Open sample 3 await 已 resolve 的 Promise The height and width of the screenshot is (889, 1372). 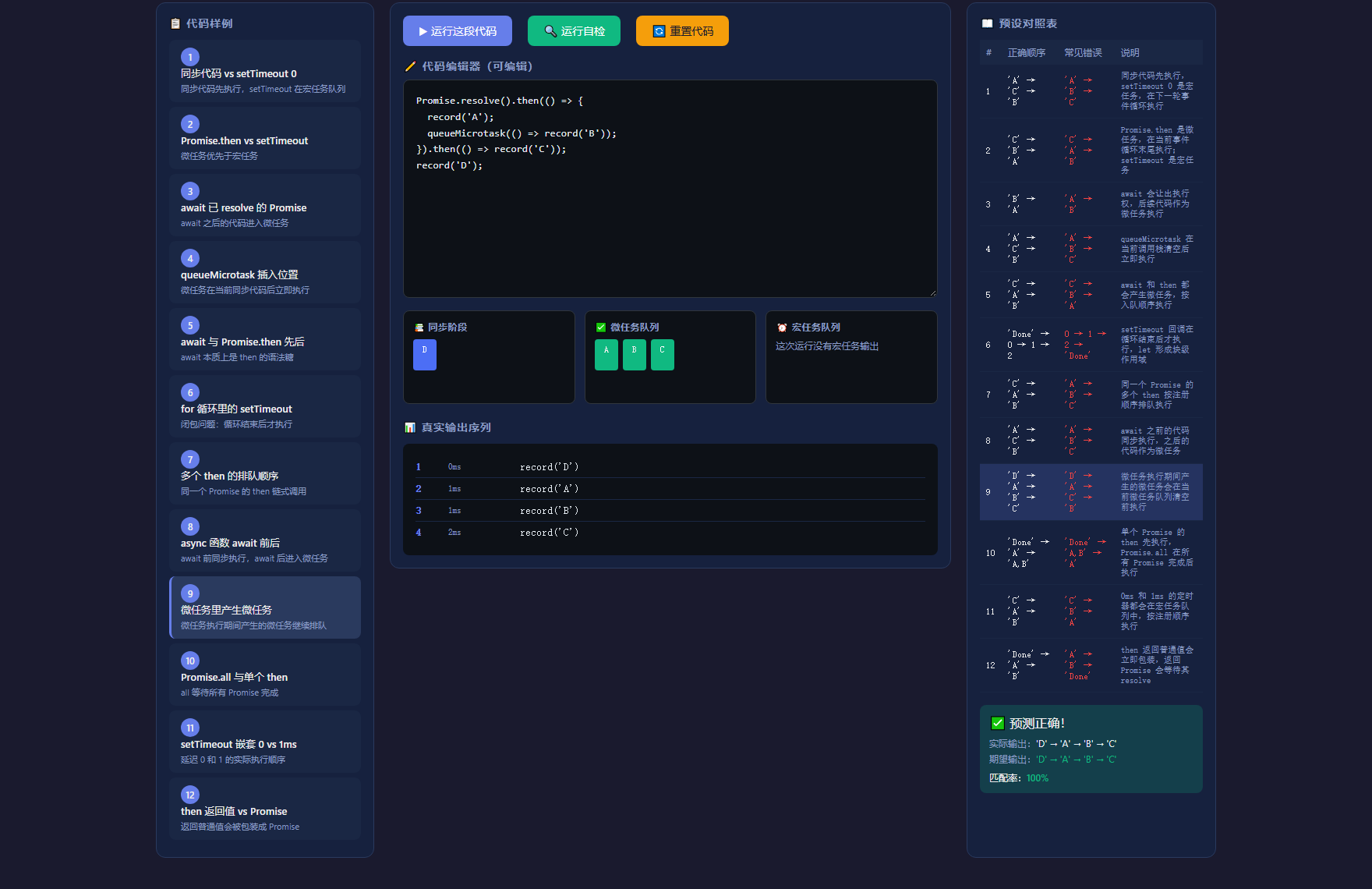point(265,205)
